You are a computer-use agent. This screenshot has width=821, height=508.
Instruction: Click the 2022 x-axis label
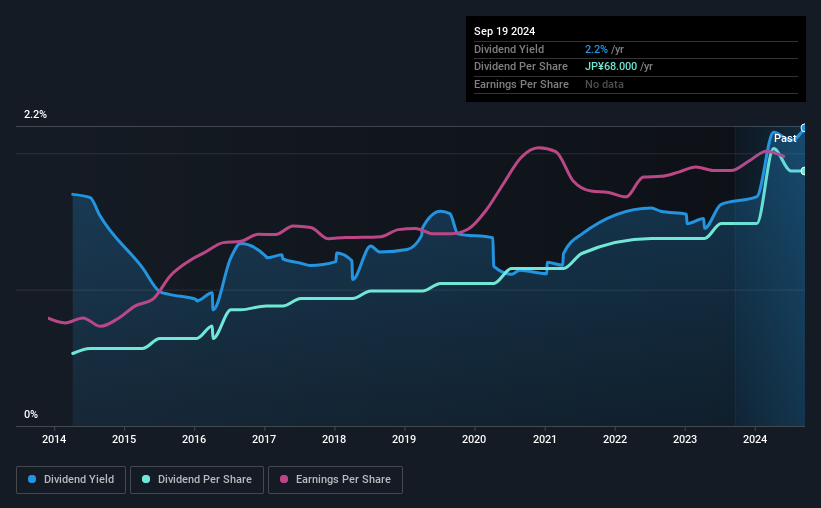coord(615,439)
